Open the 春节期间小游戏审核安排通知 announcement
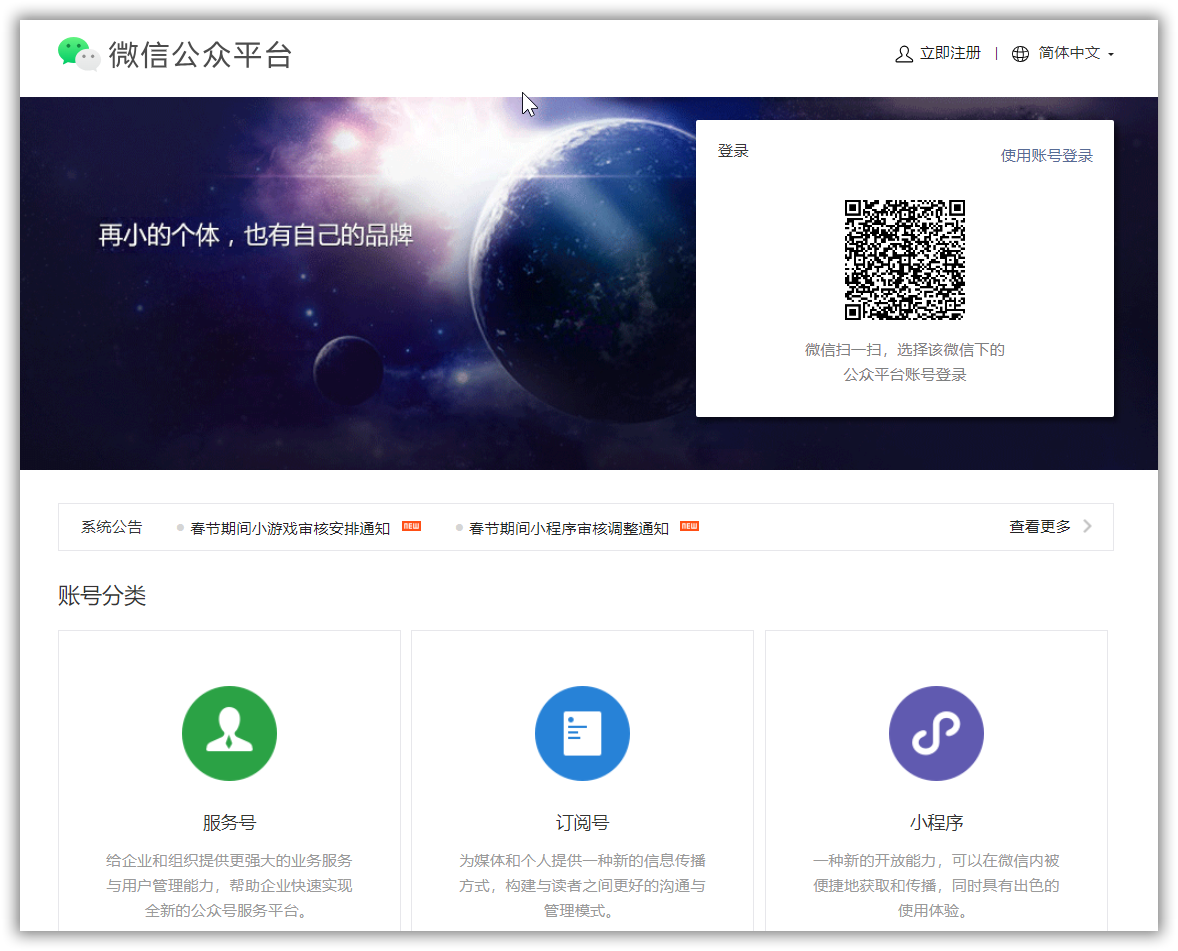 (x=290, y=528)
